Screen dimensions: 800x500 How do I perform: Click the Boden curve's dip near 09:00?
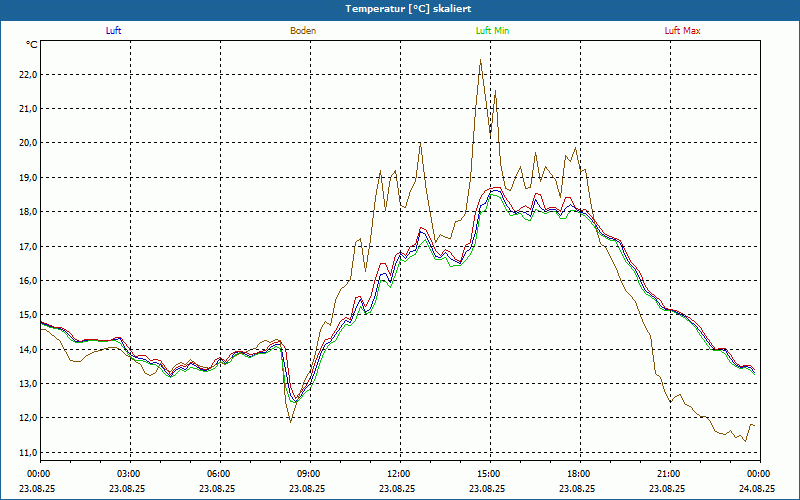291,421
